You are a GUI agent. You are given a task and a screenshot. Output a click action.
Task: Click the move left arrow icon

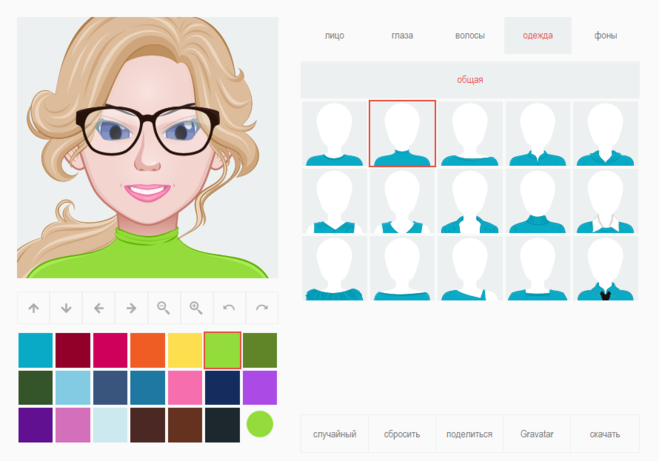pyautogui.click(x=99, y=309)
